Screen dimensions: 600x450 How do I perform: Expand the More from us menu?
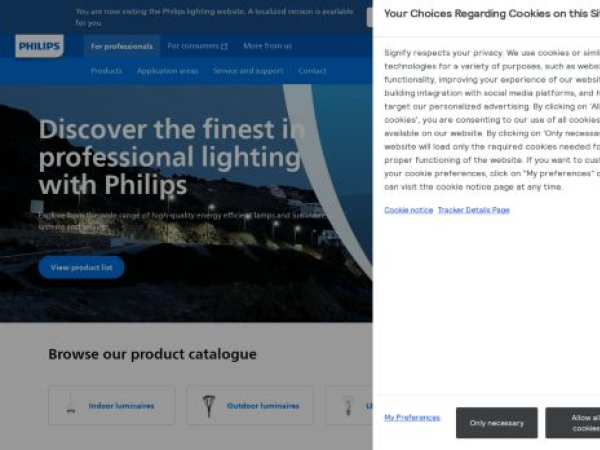[267, 46]
